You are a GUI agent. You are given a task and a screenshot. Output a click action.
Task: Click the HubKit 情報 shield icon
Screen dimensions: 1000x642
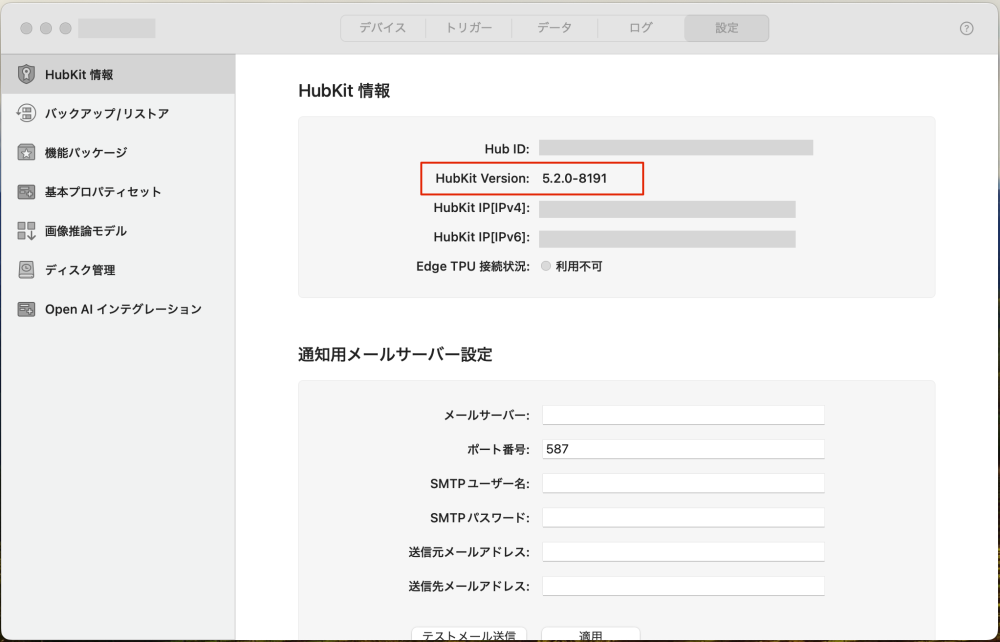[x=26, y=74]
